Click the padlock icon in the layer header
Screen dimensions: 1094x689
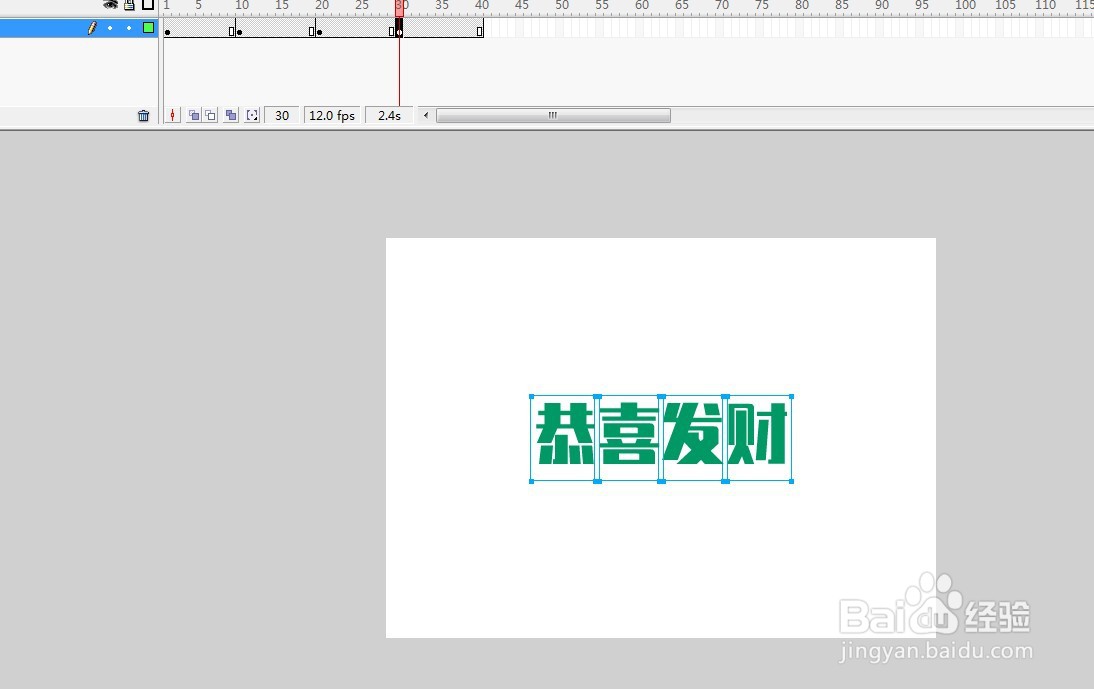(129, 5)
